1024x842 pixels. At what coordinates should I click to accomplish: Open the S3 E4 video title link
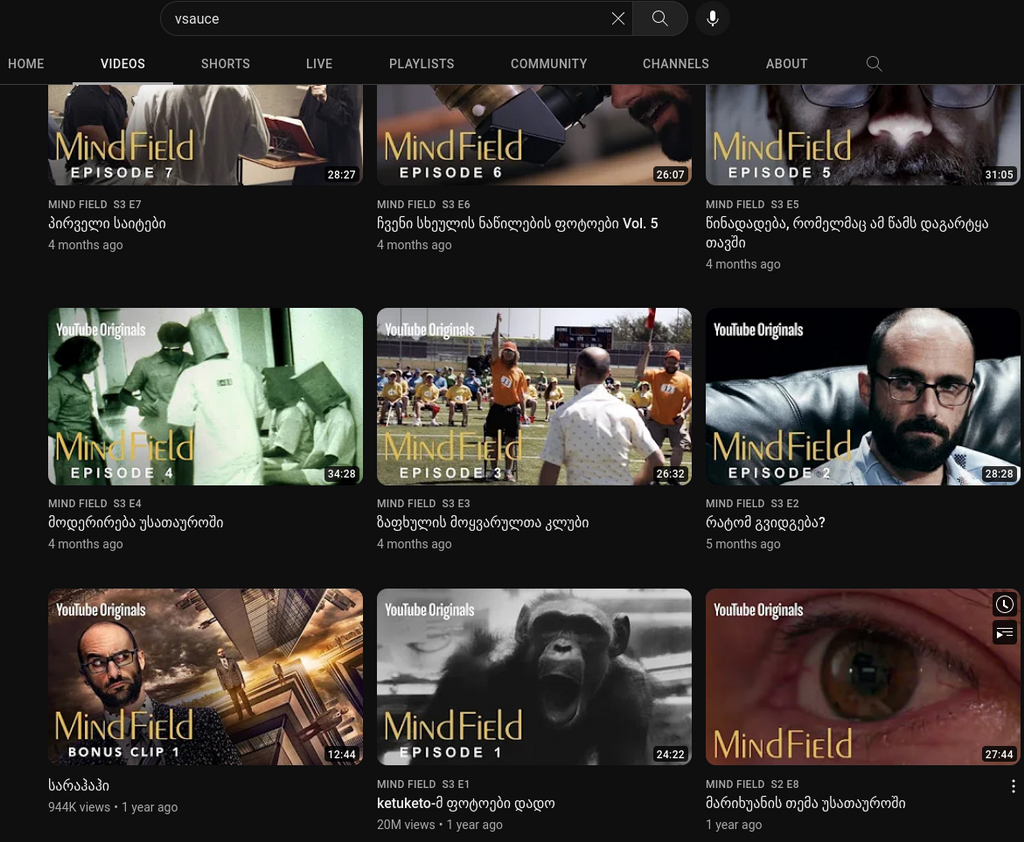(136, 523)
